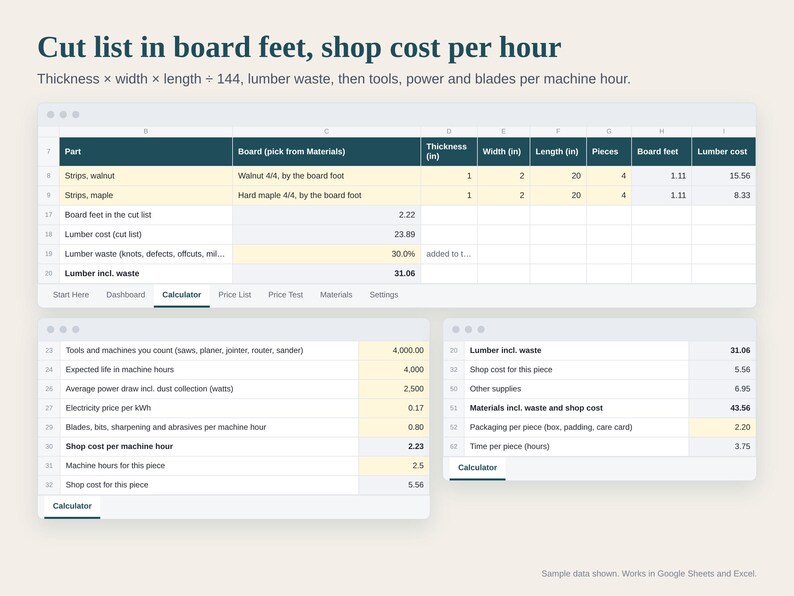
Task: Switch to the Settings tab
Action: (383, 295)
